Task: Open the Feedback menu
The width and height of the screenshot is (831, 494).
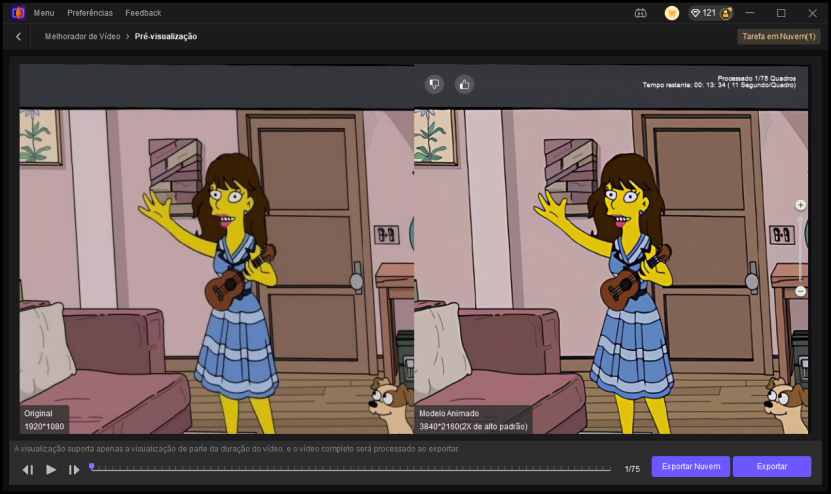Action: click(x=143, y=13)
